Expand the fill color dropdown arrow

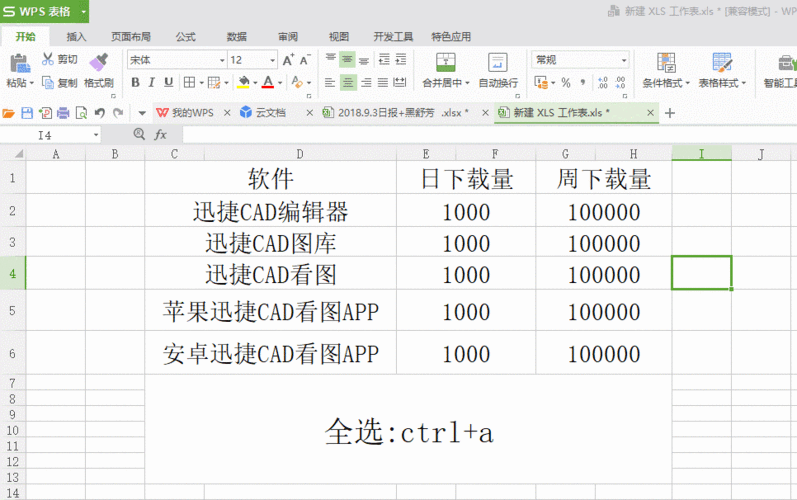coord(255,83)
